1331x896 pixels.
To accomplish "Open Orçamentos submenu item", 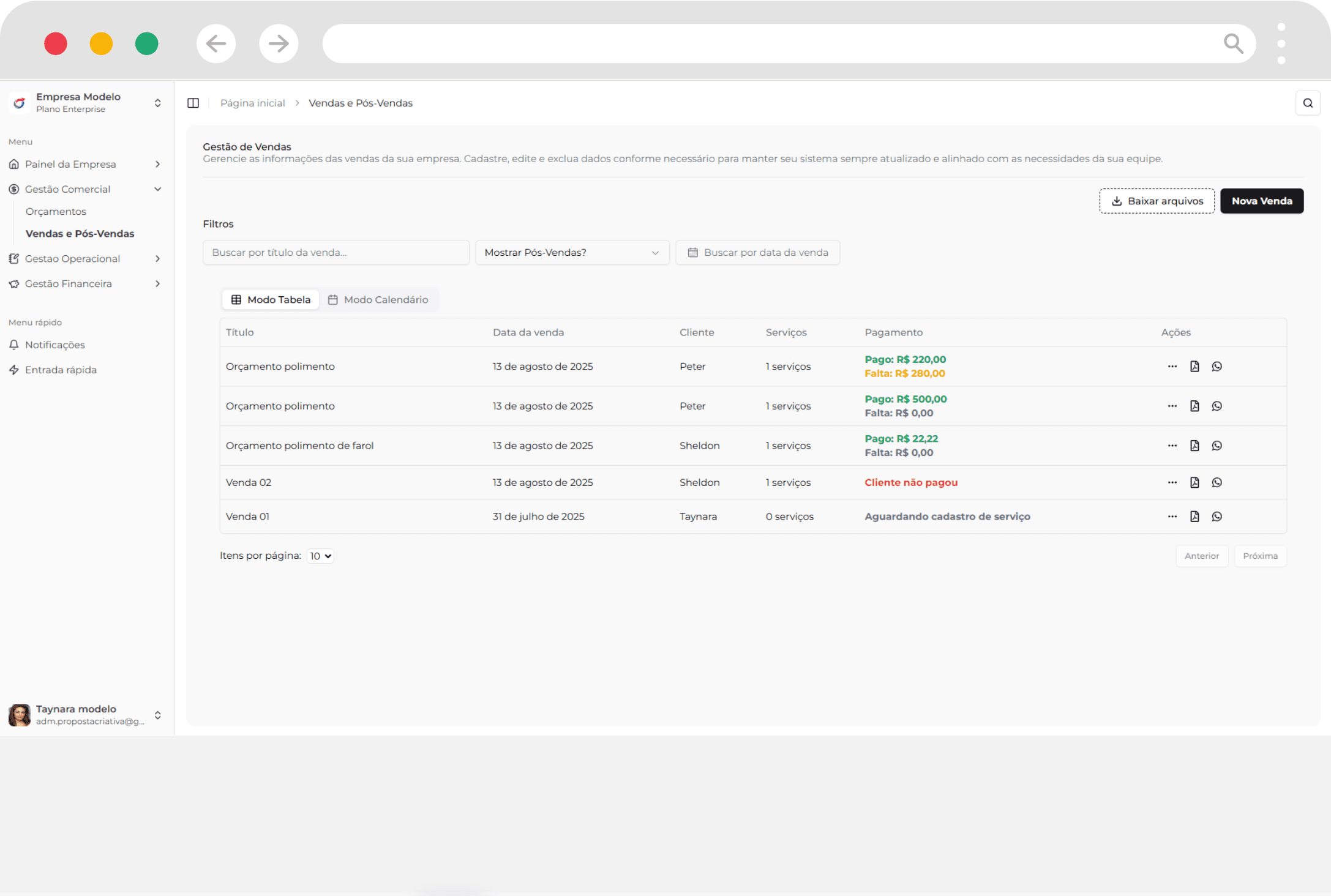I will pos(56,211).
